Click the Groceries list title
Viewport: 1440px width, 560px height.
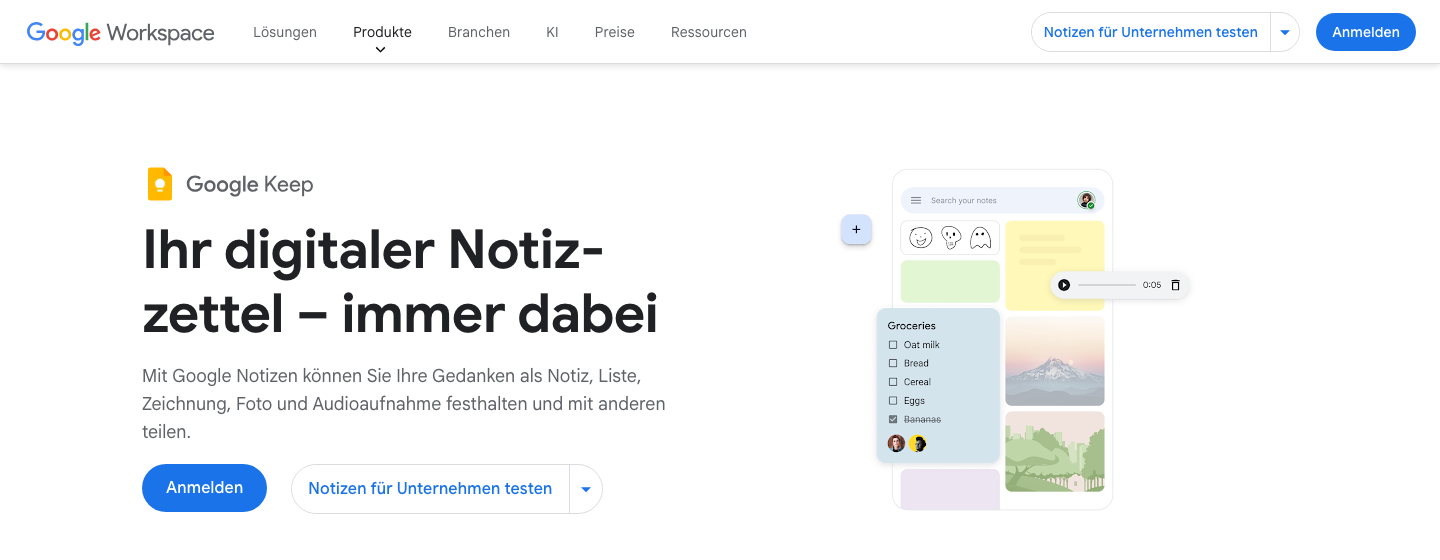coord(912,326)
